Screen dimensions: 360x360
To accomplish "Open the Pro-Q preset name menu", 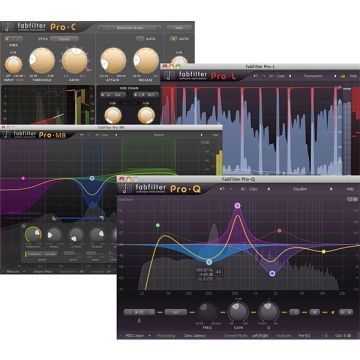I will pyautogui.click(x=300, y=189).
